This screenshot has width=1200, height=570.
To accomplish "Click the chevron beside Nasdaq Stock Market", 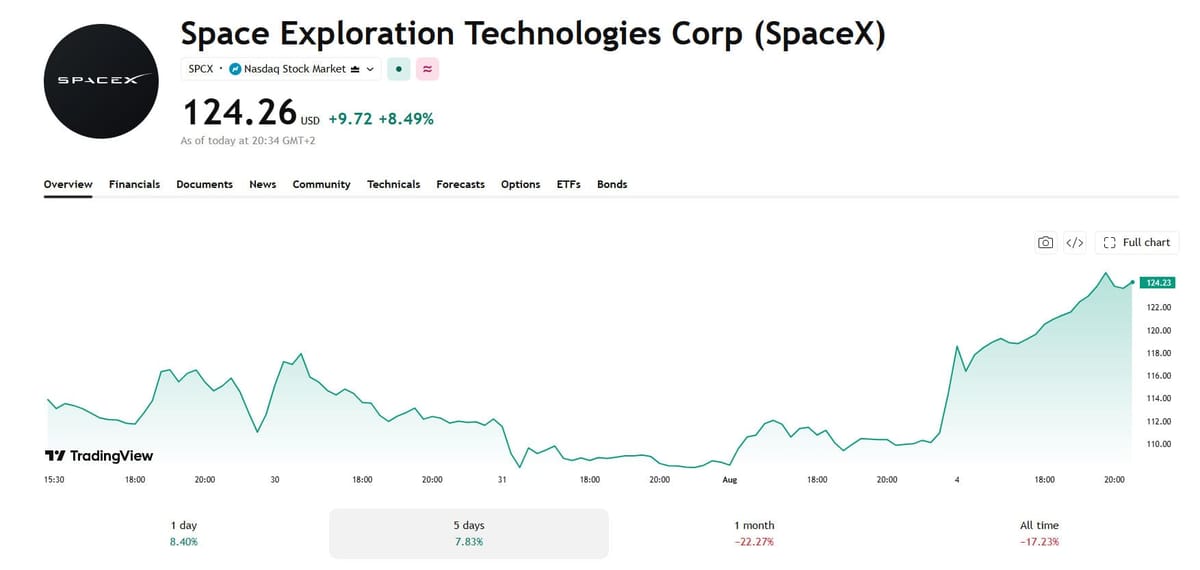I will pyautogui.click(x=370, y=69).
